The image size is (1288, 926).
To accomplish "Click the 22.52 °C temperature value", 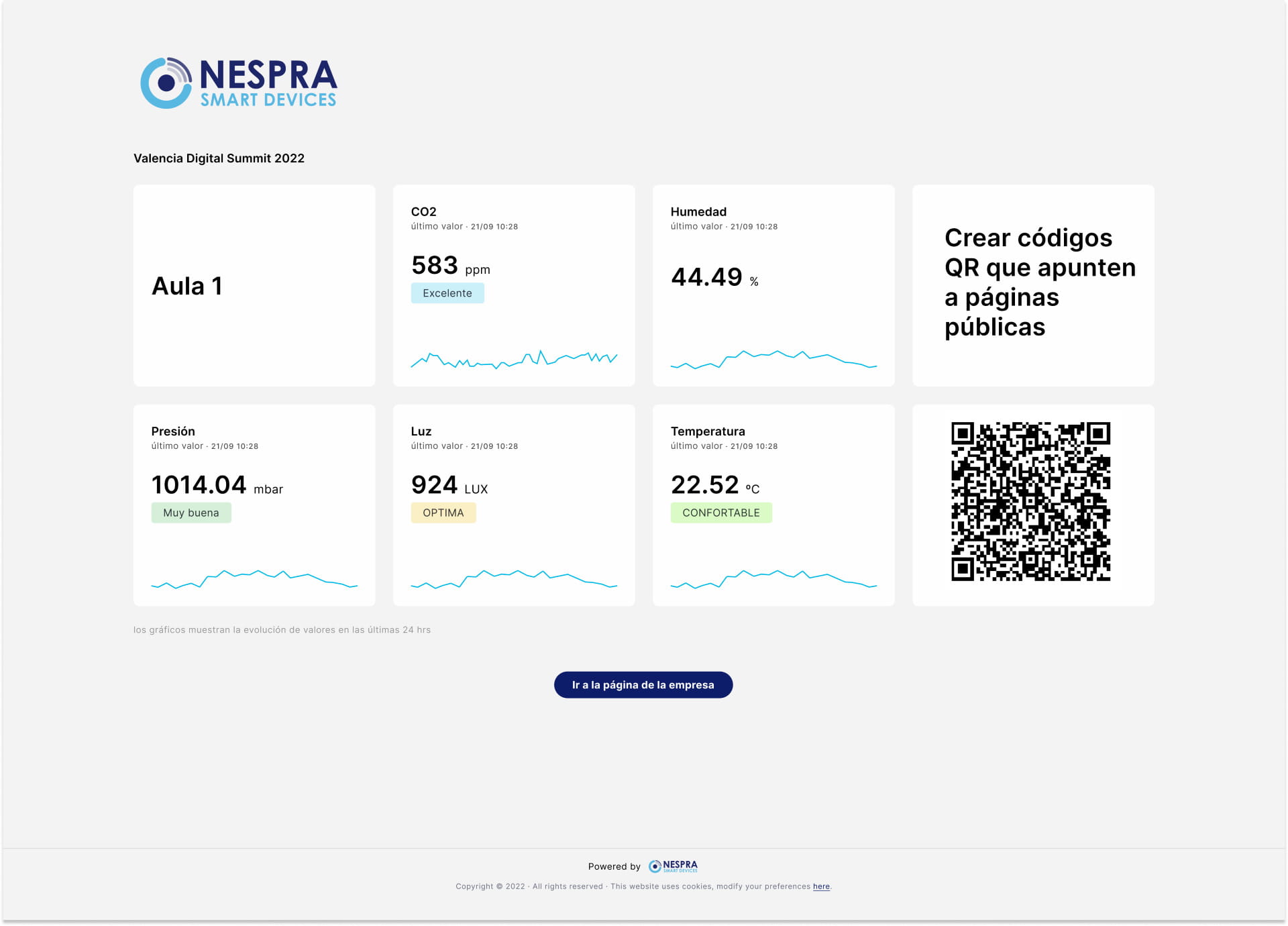I will pos(714,485).
